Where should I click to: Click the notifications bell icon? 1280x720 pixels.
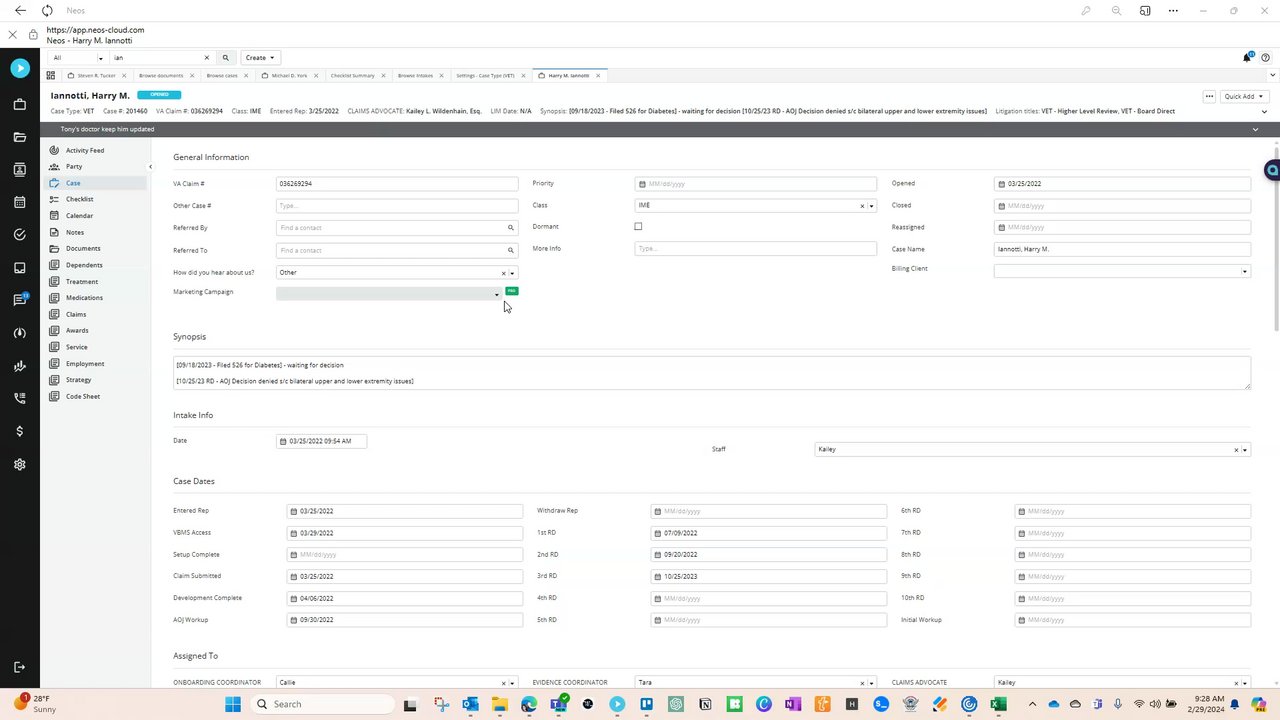[1247, 58]
